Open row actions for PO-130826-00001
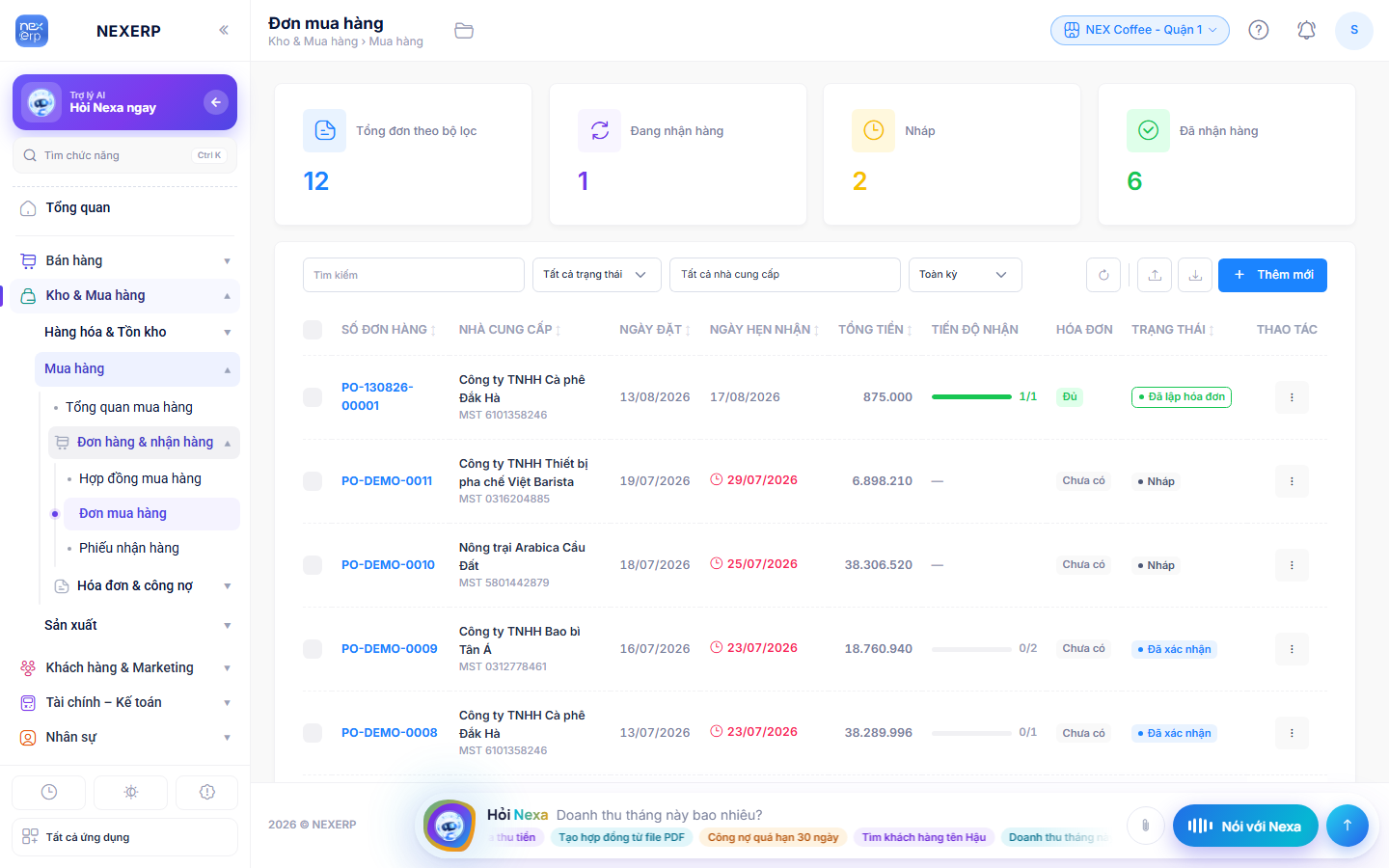 tap(1292, 397)
